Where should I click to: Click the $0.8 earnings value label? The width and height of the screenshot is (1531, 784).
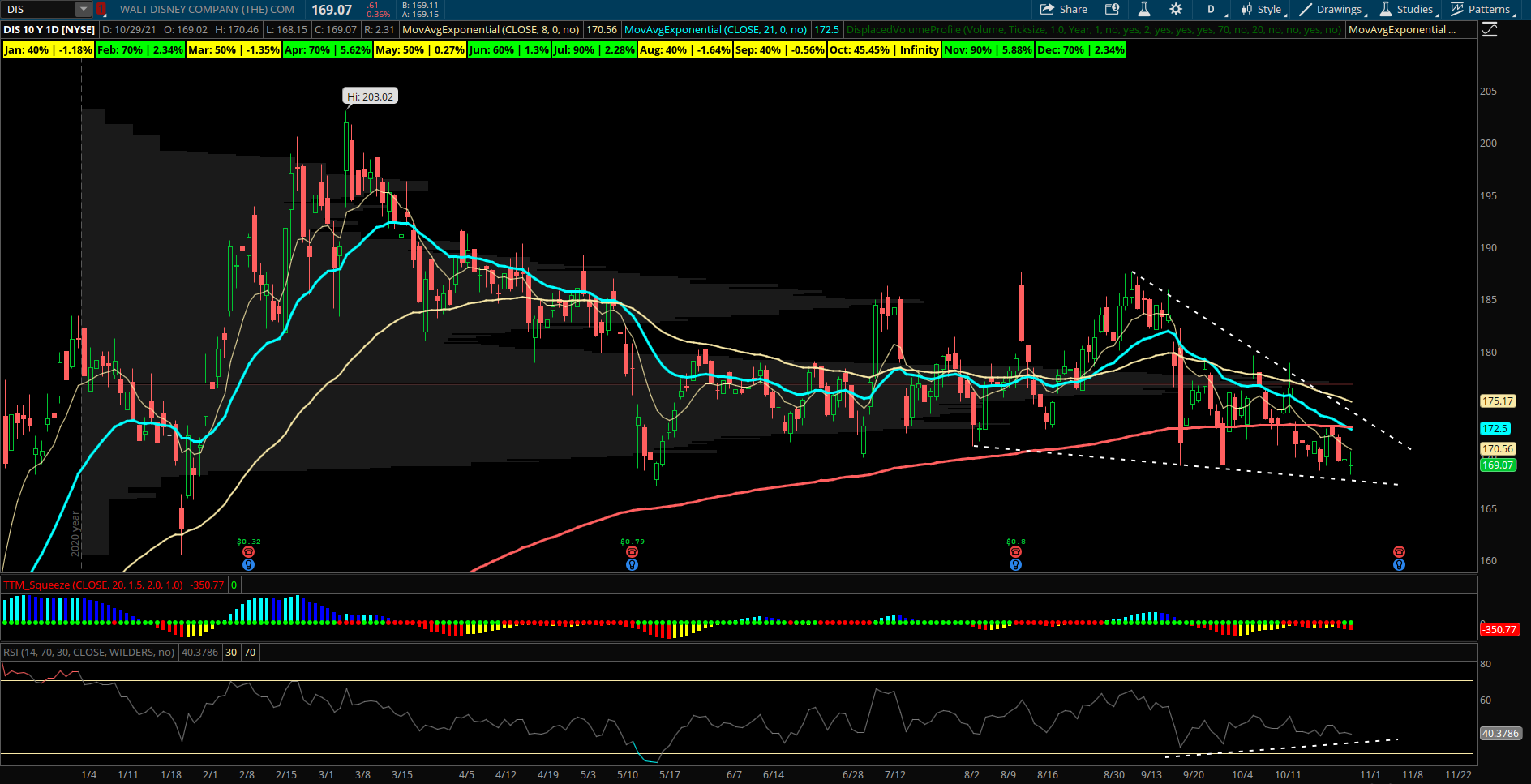(x=1015, y=542)
